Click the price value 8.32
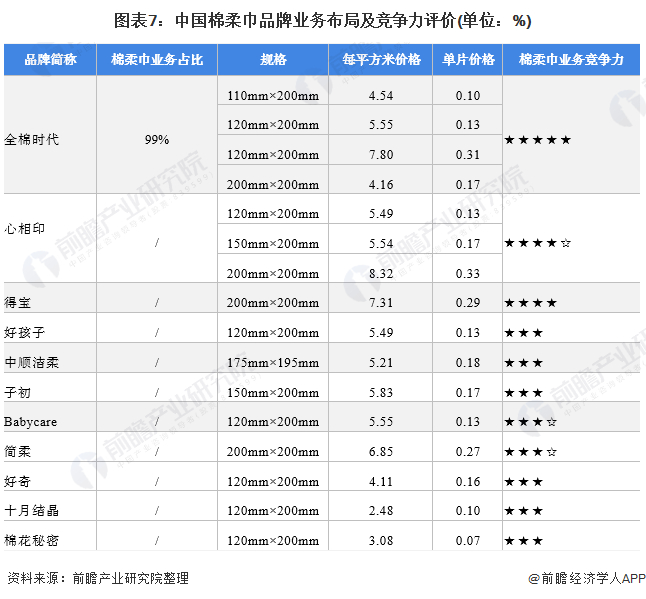The width and height of the screenshot is (646, 599). [381, 274]
